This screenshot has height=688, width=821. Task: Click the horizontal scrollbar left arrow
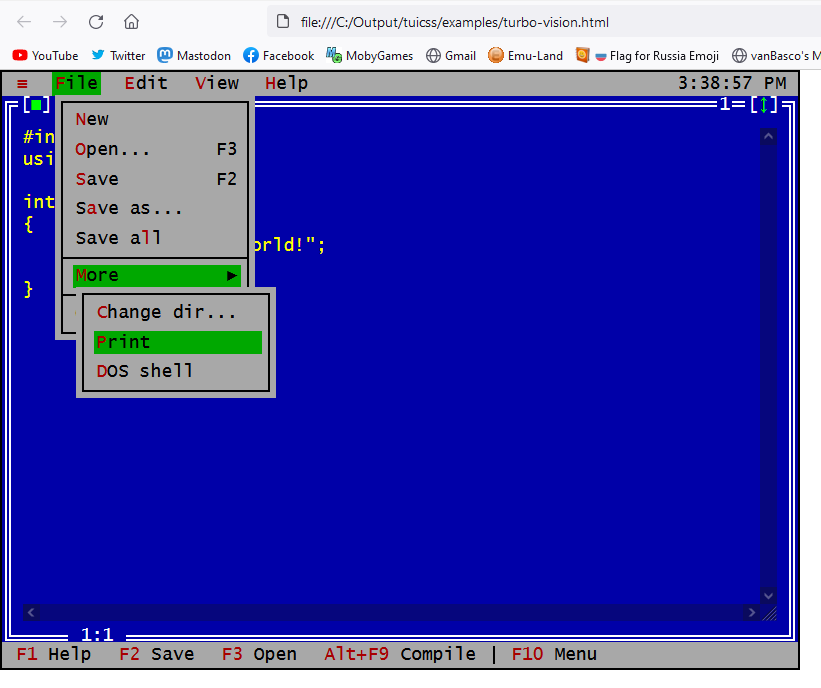[x=31, y=613]
